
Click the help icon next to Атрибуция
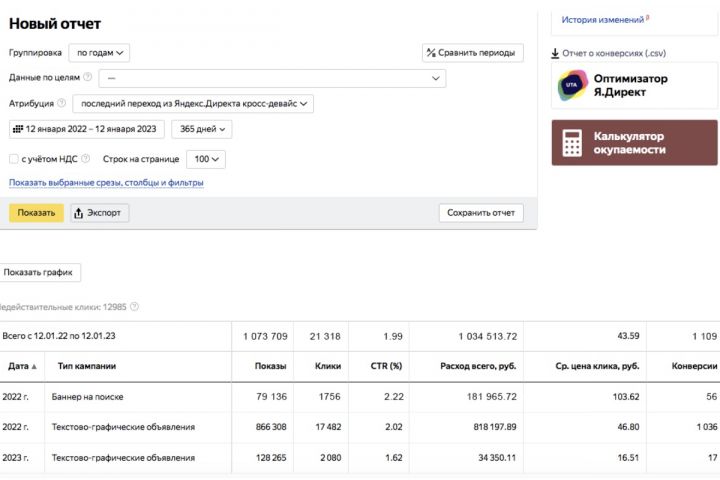62,103
